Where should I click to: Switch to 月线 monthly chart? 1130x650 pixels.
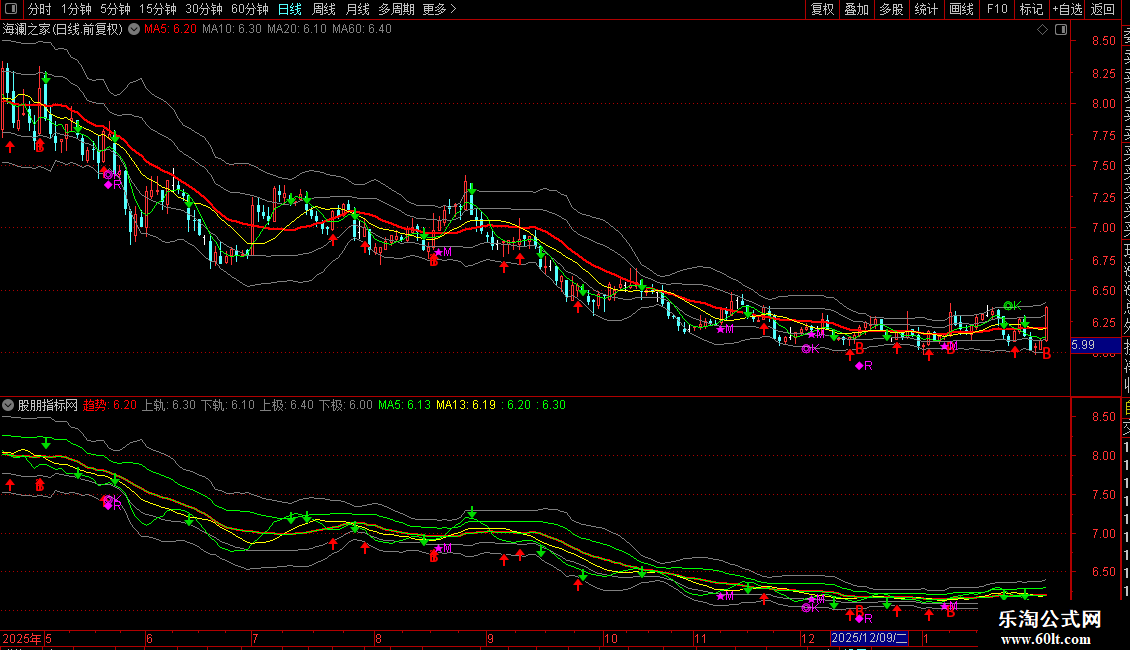(357, 9)
